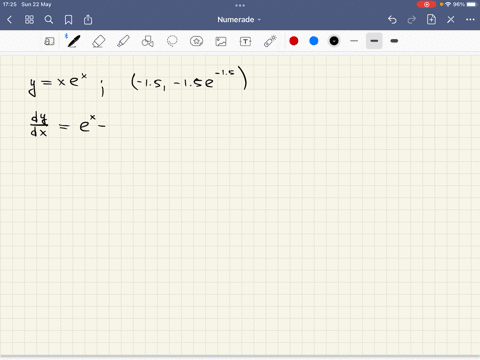This screenshot has height=360, width=480.
Task: Tap the three-dot multitasking handle at top
Action: [240, 5]
